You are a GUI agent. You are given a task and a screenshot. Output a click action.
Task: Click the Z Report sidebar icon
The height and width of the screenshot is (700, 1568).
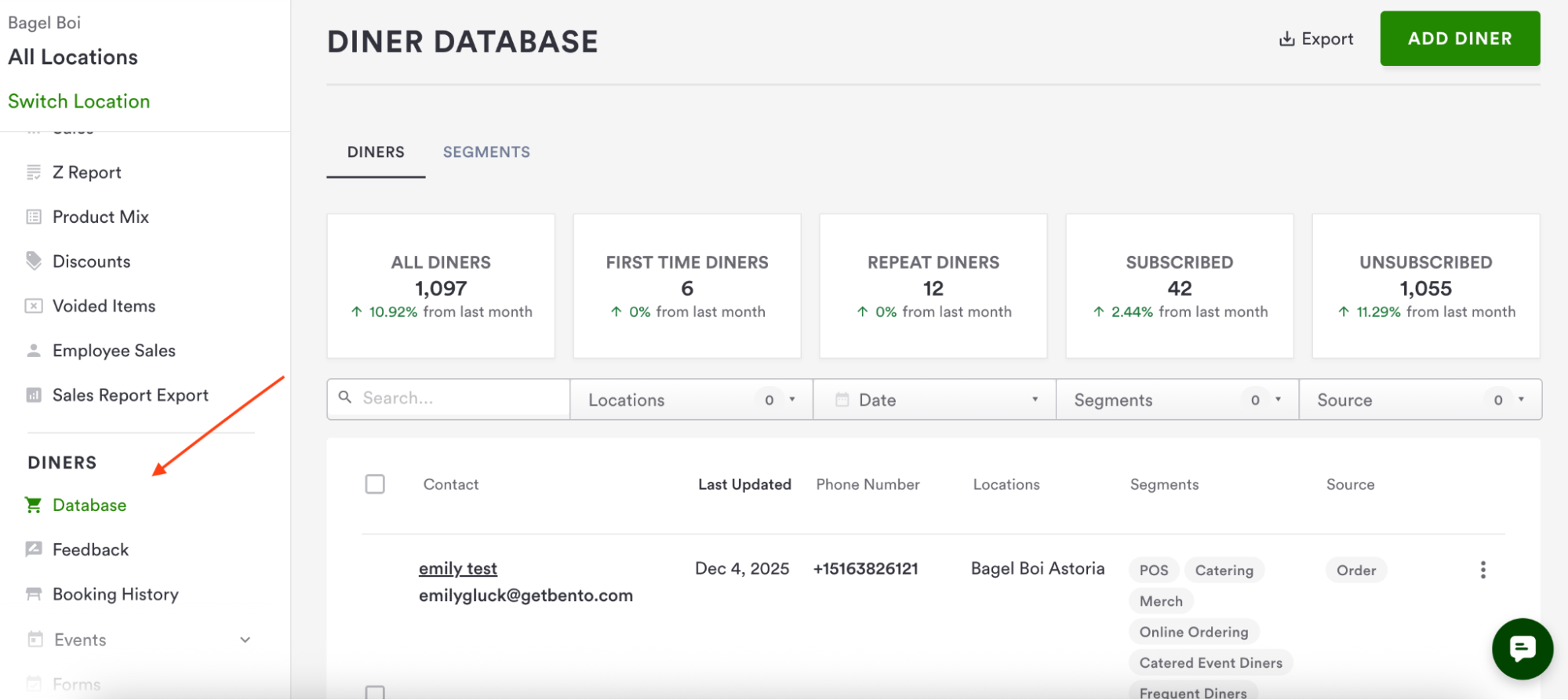[x=34, y=173]
